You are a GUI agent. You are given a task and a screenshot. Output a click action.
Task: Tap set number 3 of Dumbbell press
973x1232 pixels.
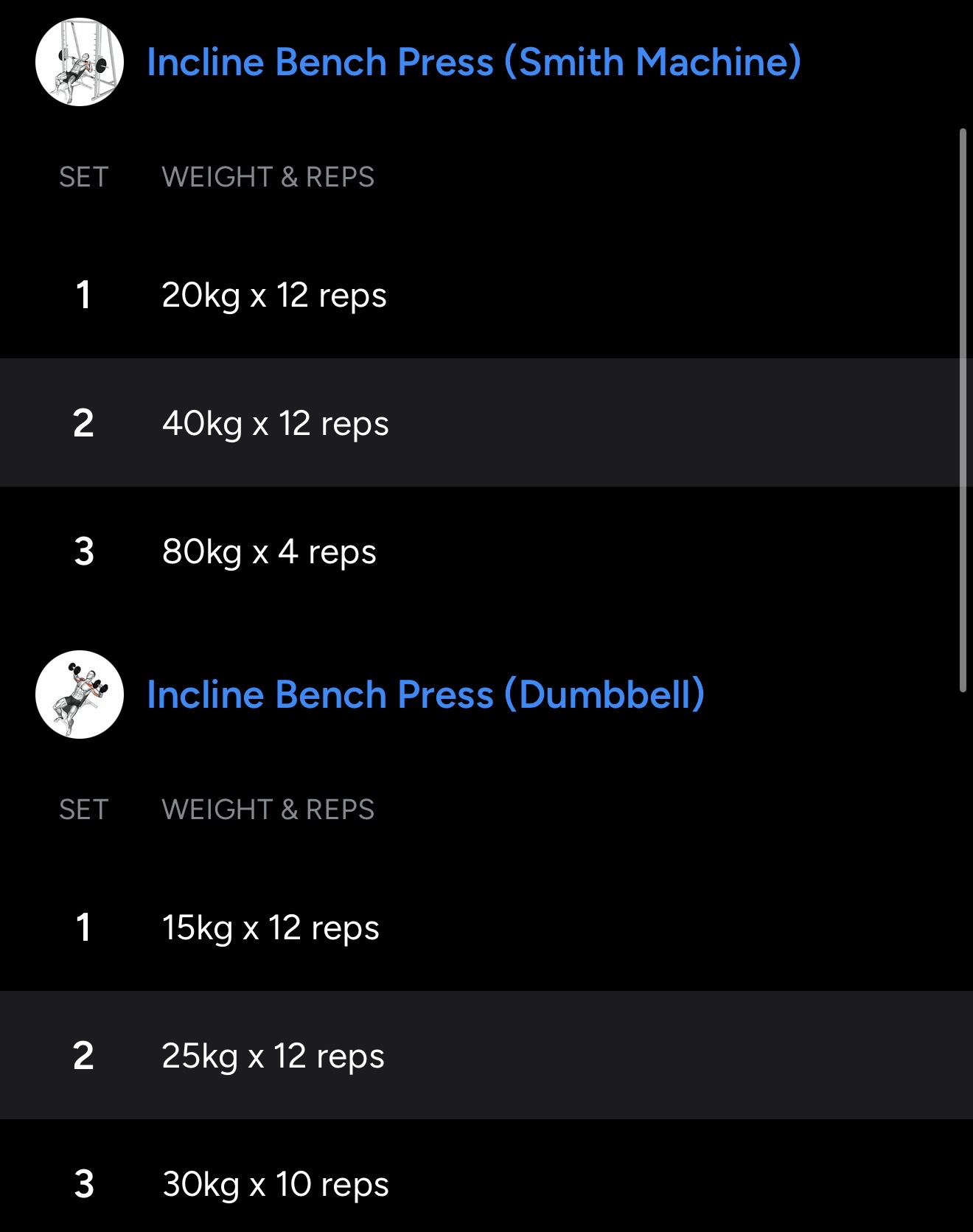(84, 1184)
